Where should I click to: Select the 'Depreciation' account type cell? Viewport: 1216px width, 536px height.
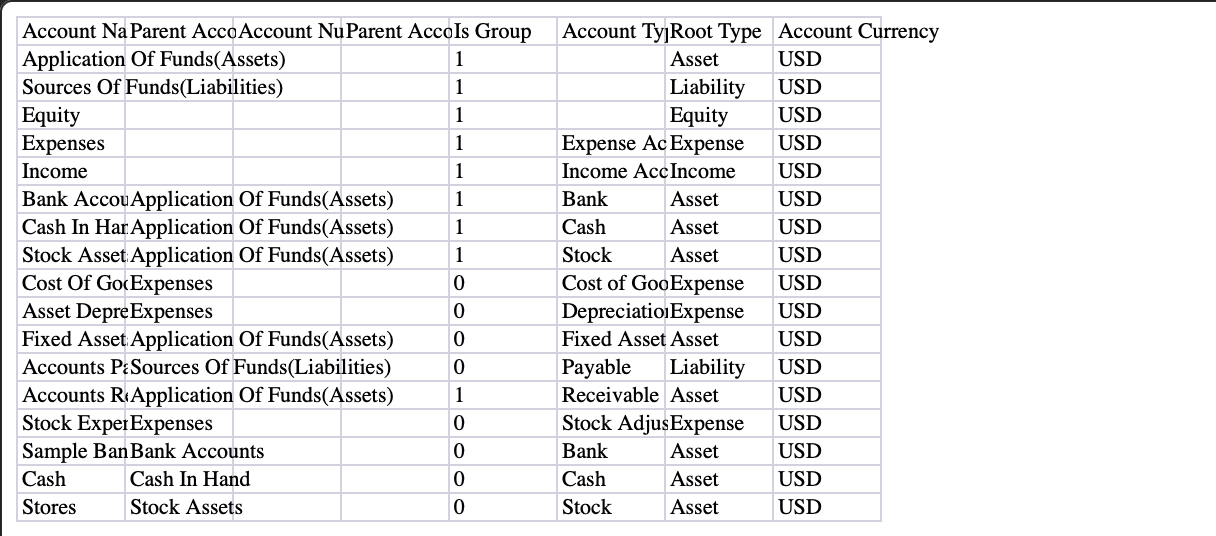click(612, 311)
